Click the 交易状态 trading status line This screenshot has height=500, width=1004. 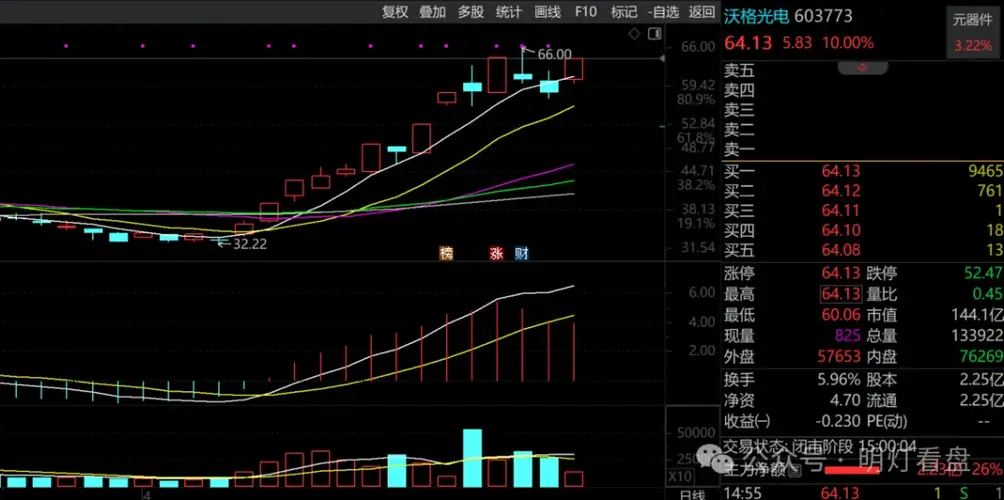pos(820,446)
